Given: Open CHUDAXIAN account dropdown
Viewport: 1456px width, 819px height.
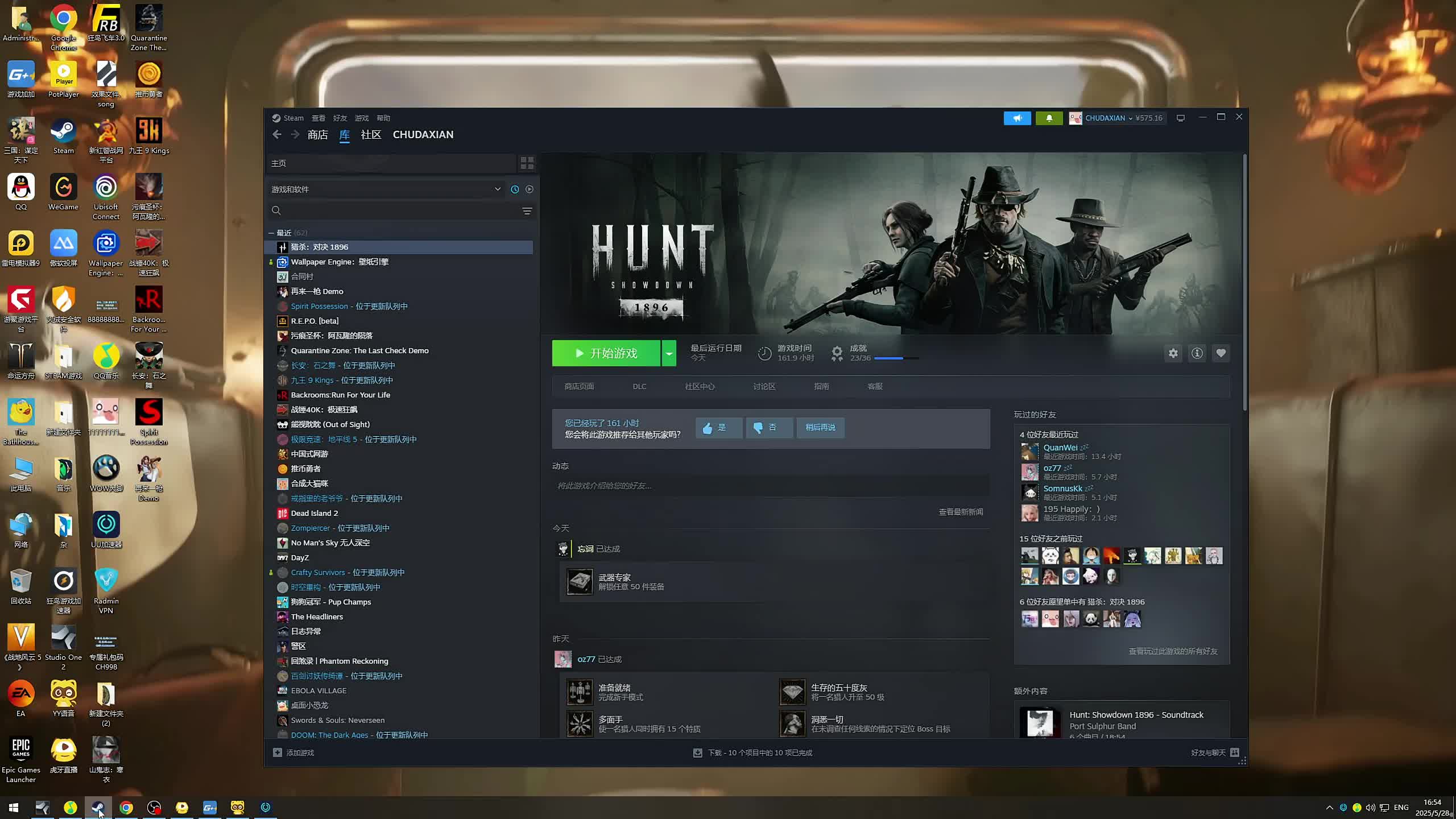Looking at the screenshot, I should click(x=1109, y=118).
